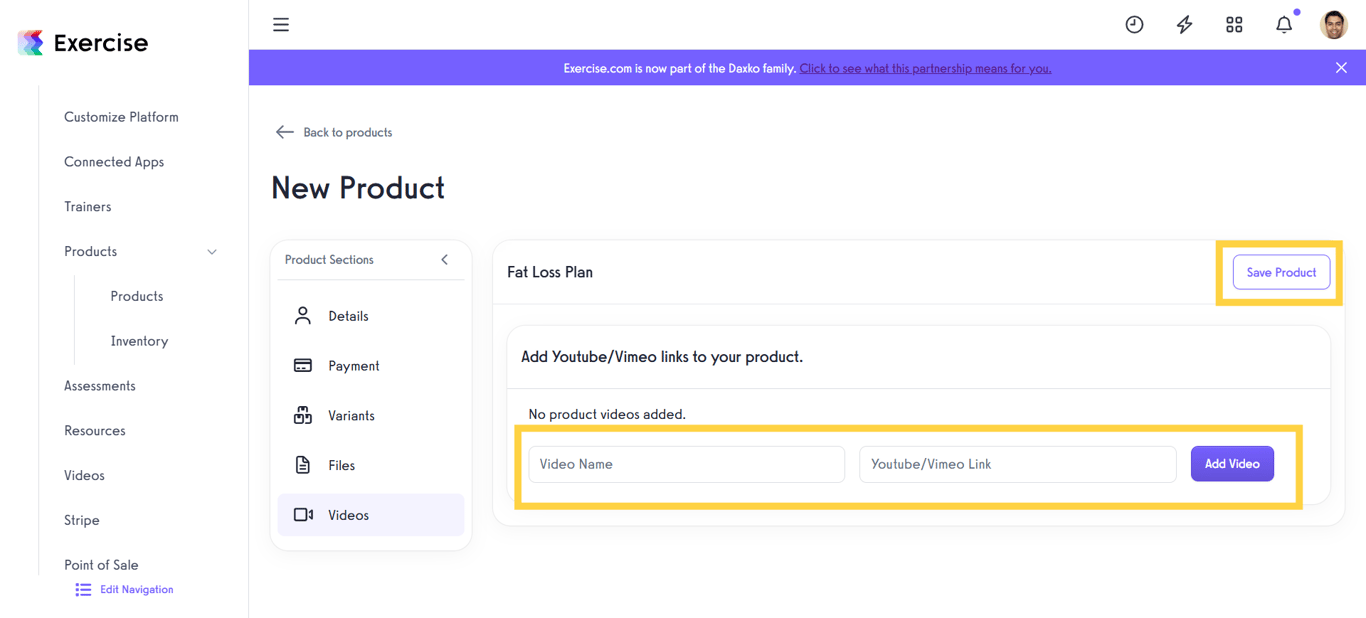Collapse the Product Sections panel
Viewport: 1366px width, 618px height.
[x=444, y=259]
